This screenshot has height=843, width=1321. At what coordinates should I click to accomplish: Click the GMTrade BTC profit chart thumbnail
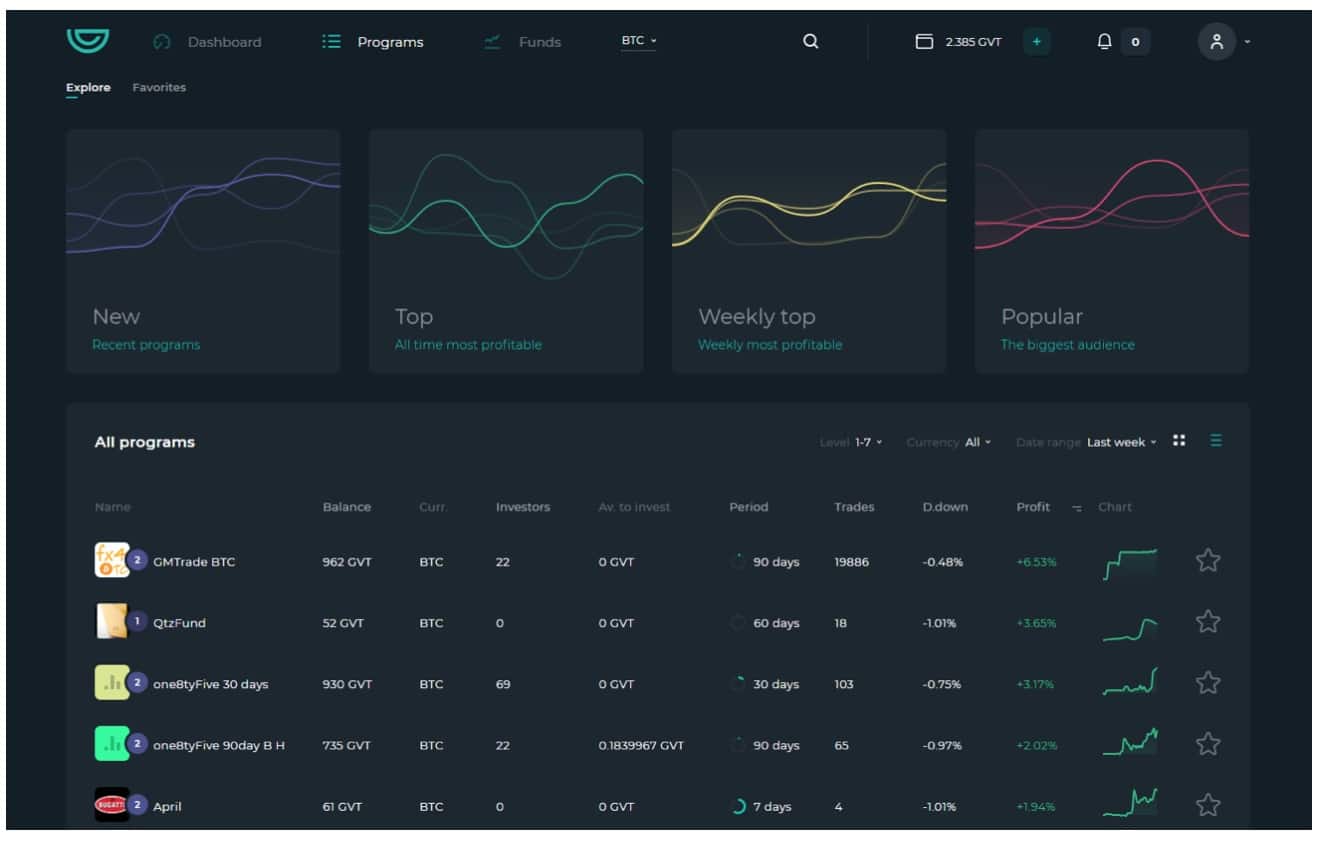(x=1130, y=563)
